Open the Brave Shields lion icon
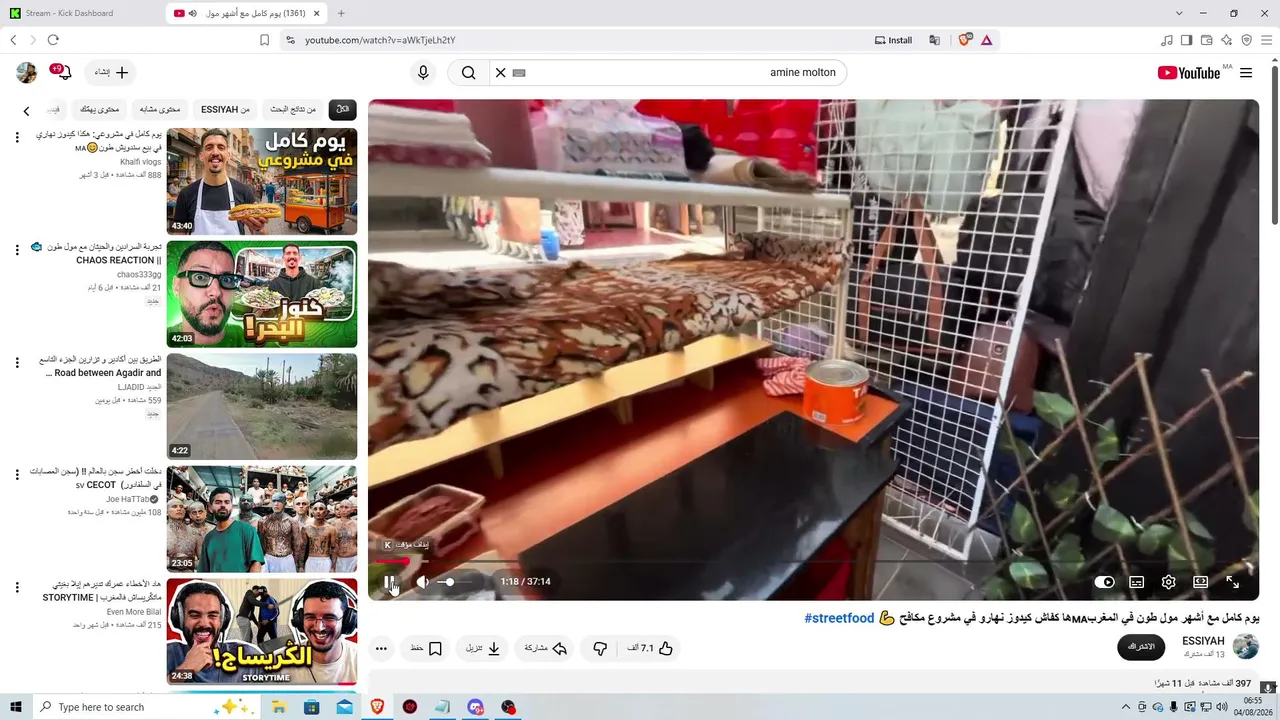 (965, 40)
